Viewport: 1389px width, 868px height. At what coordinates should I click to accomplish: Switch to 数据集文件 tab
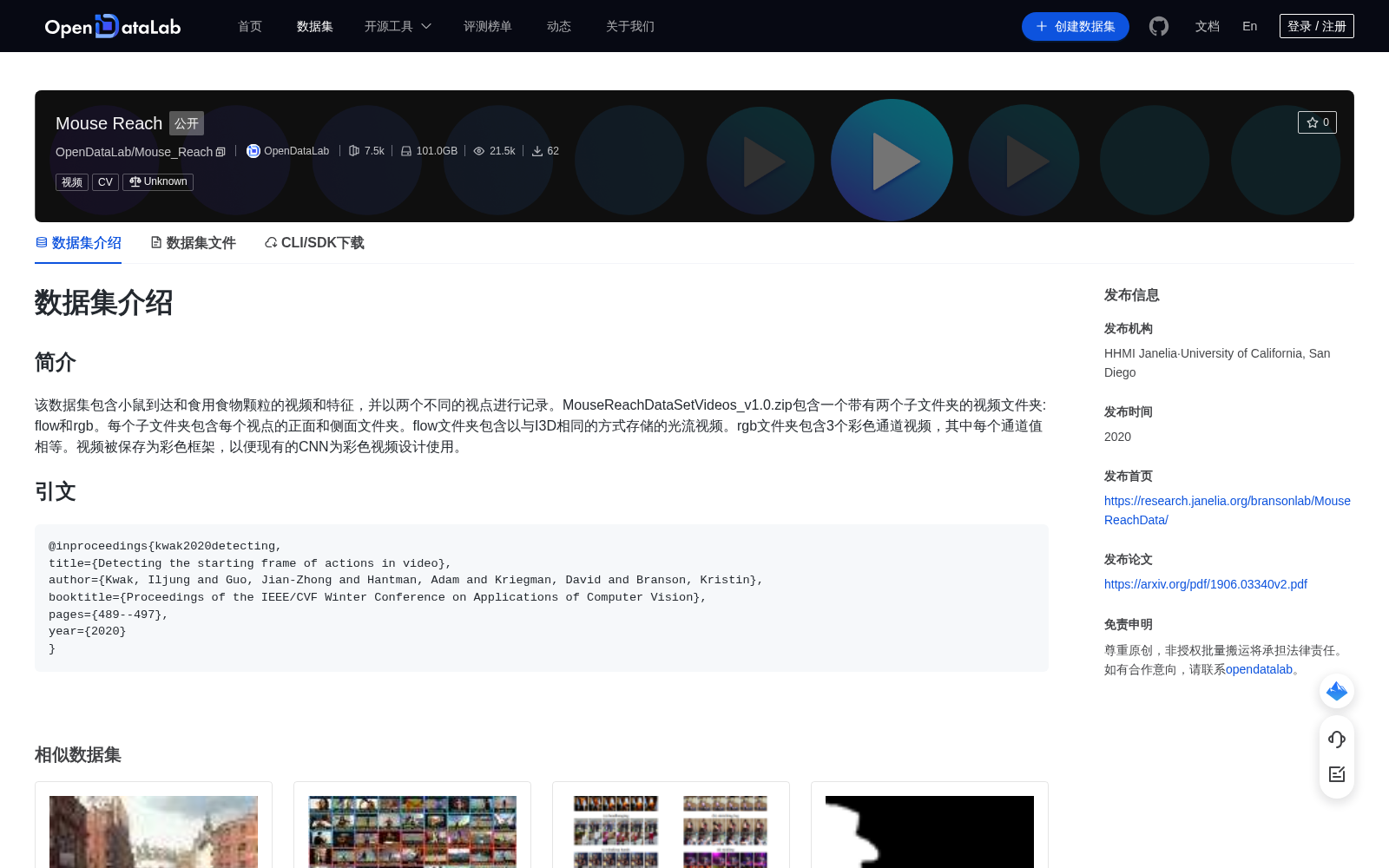(x=193, y=243)
